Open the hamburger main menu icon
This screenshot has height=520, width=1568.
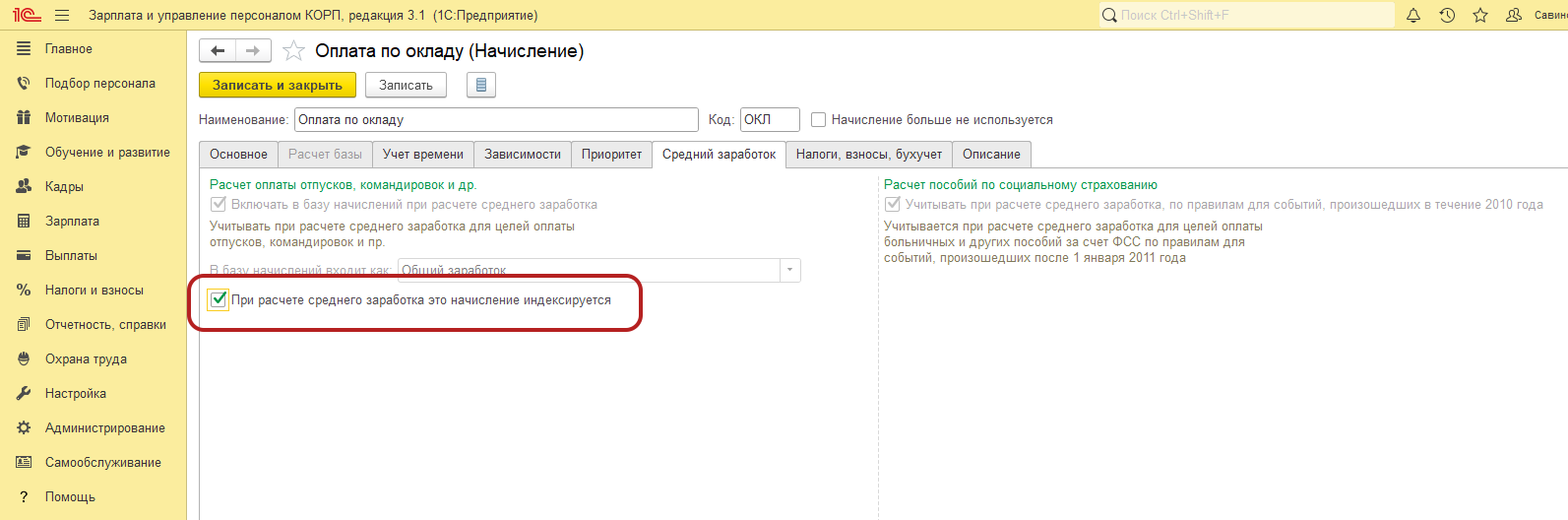(x=62, y=15)
